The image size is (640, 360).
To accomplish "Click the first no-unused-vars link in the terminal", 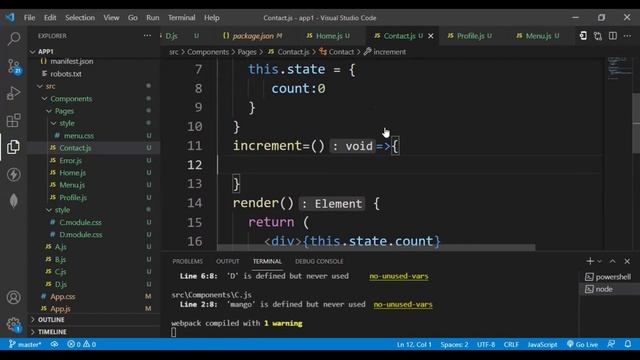I will (x=399, y=276).
